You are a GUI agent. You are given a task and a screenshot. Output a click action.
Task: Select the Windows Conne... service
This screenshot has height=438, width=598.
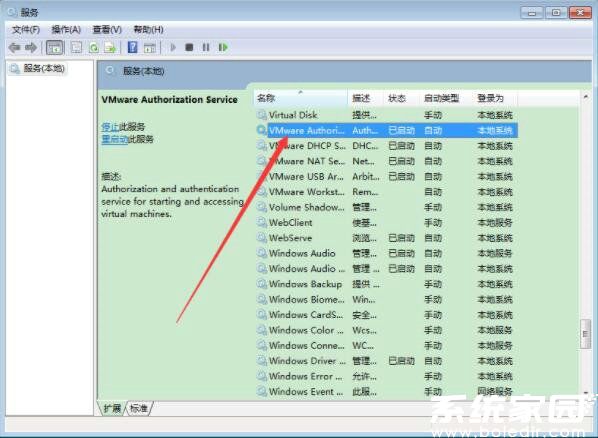387,346
